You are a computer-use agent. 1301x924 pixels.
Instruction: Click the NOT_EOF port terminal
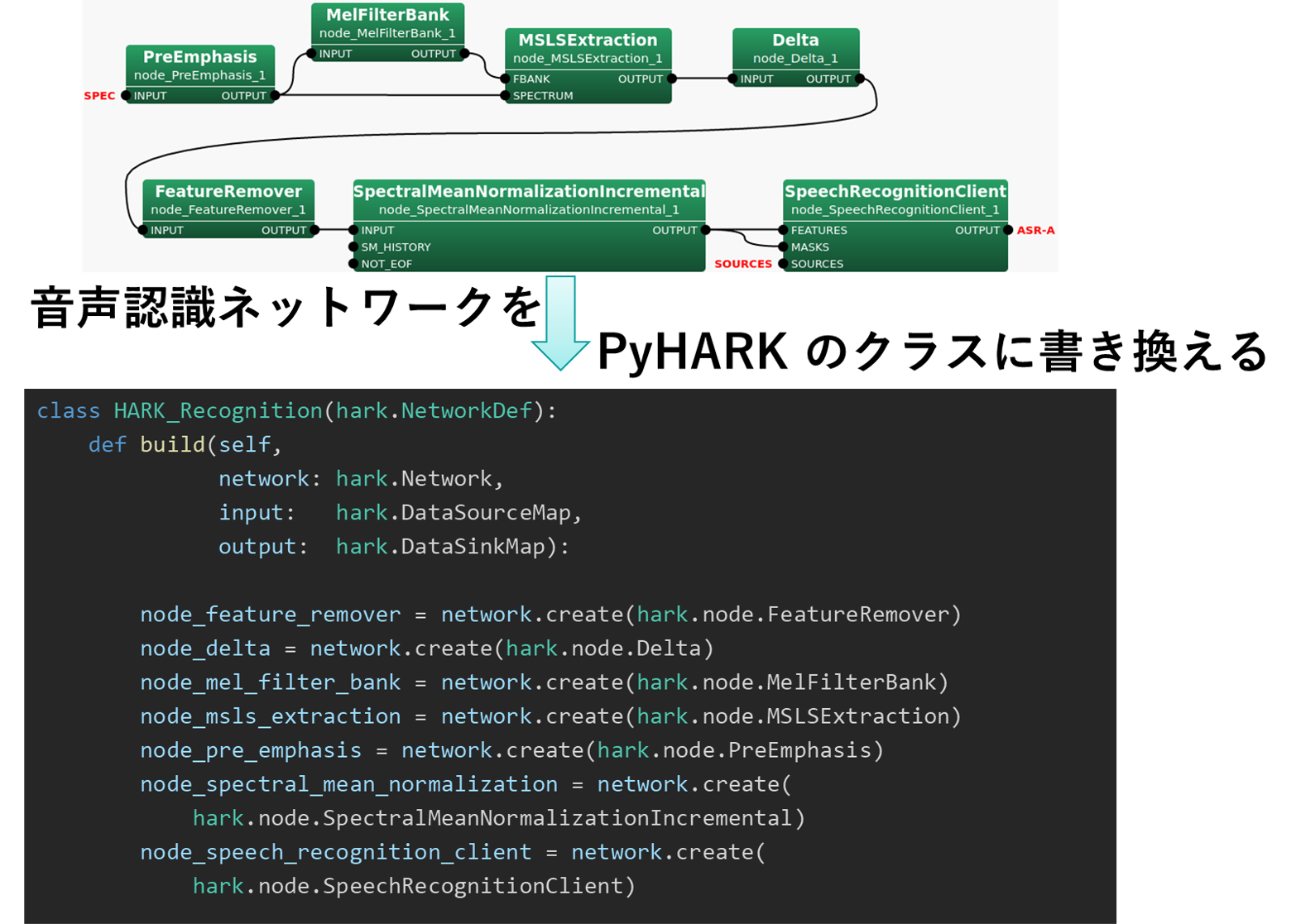tap(354, 264)
